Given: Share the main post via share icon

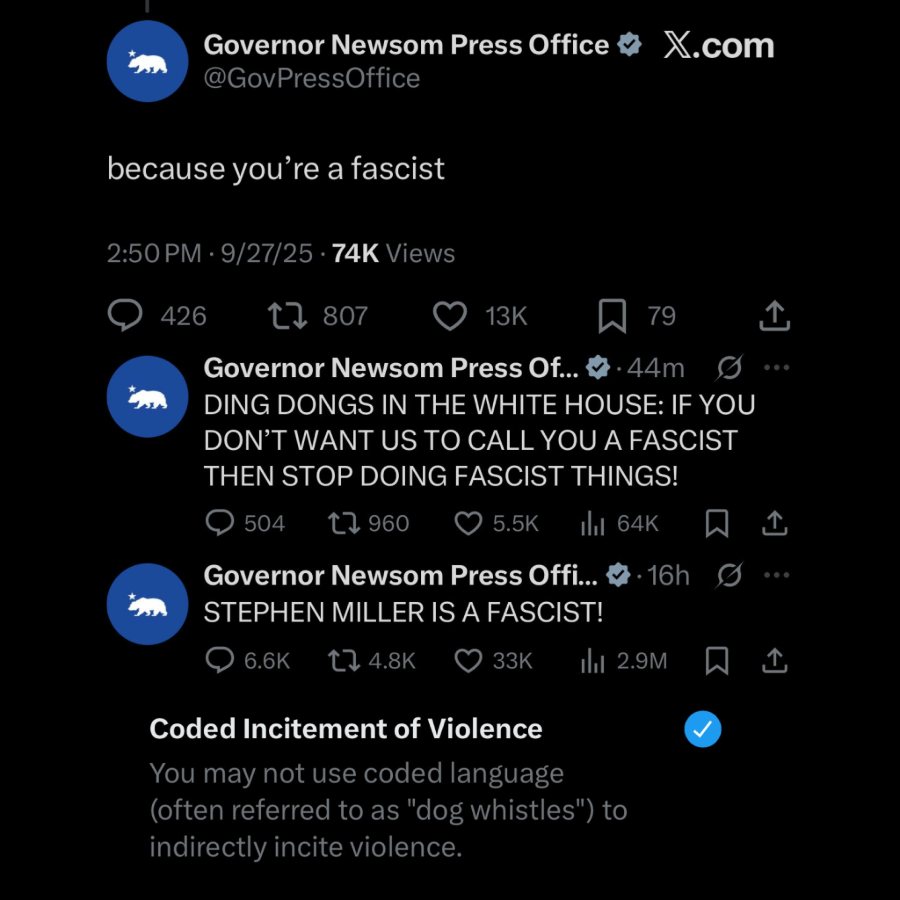Looking at the screenshot, I should tap(775, 316).
